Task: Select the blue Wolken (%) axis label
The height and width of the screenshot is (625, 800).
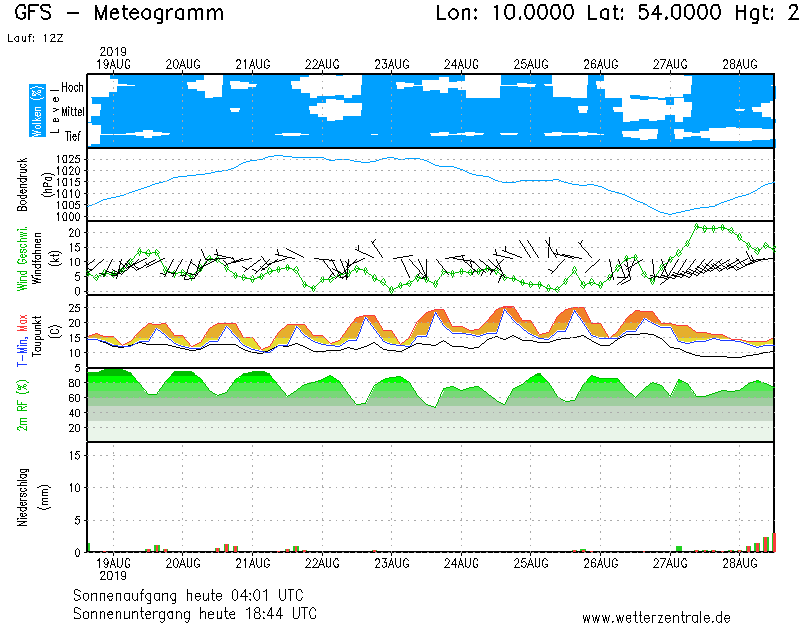Action: 37,111
